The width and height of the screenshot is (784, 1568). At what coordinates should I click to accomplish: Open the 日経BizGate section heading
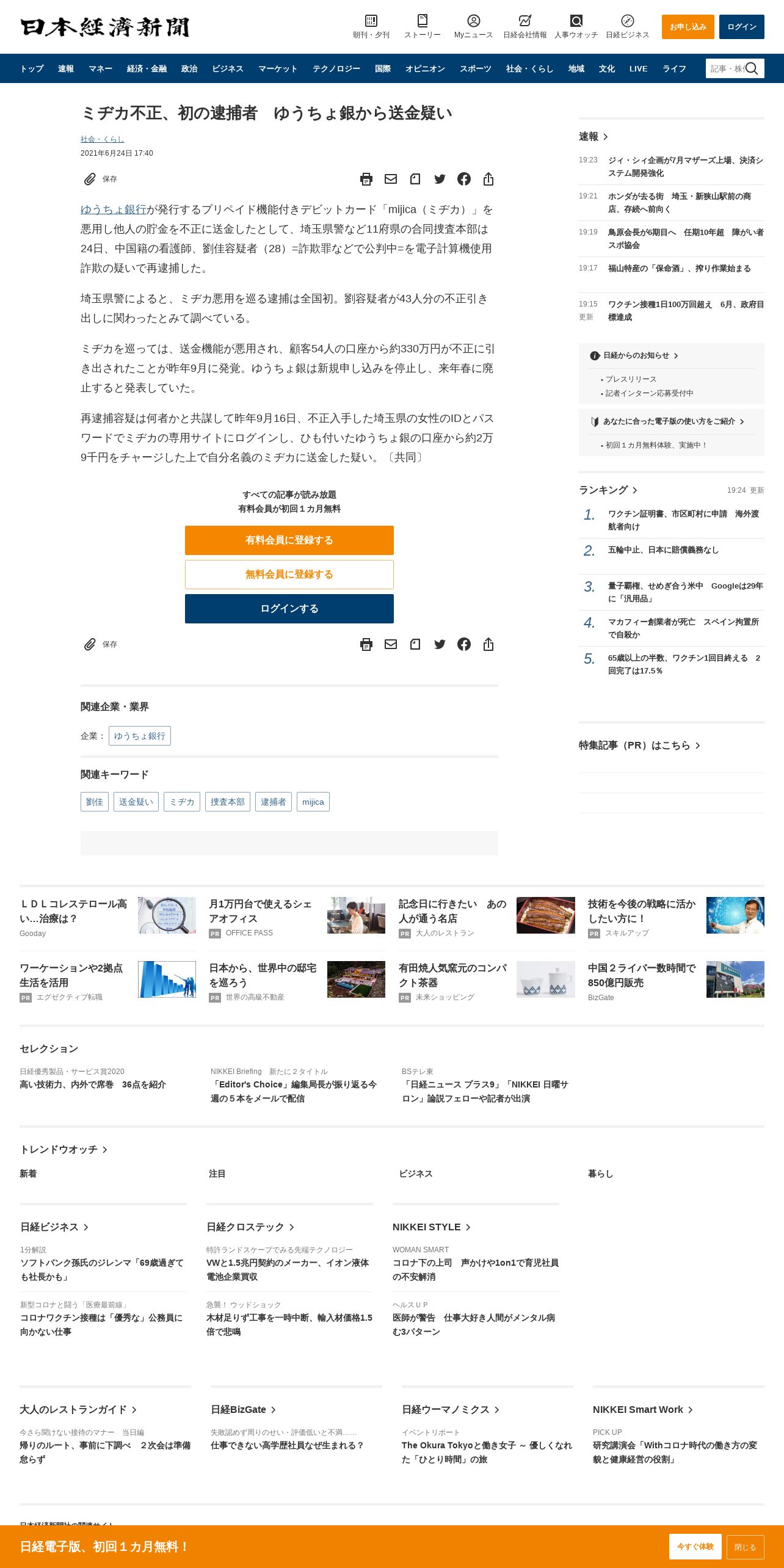coord(243,1410)
